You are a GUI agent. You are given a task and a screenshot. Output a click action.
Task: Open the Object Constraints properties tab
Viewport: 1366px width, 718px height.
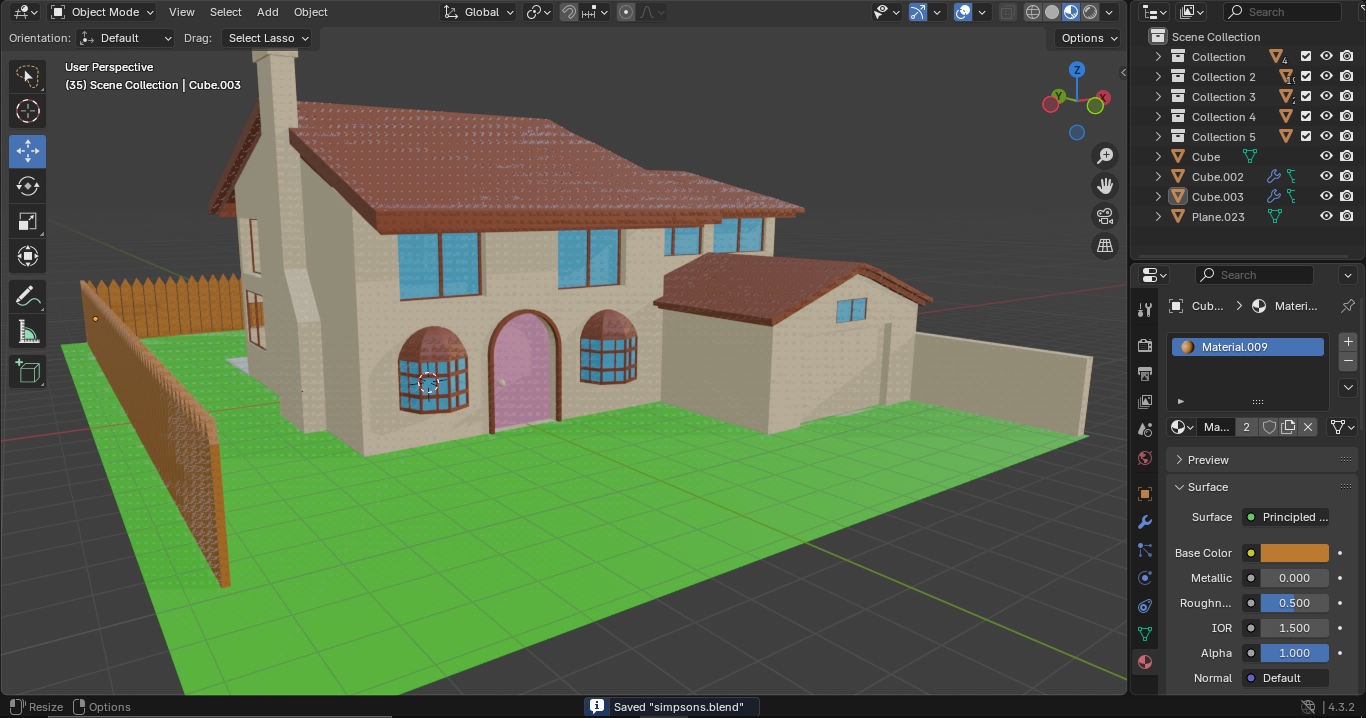pos(1146,606)
